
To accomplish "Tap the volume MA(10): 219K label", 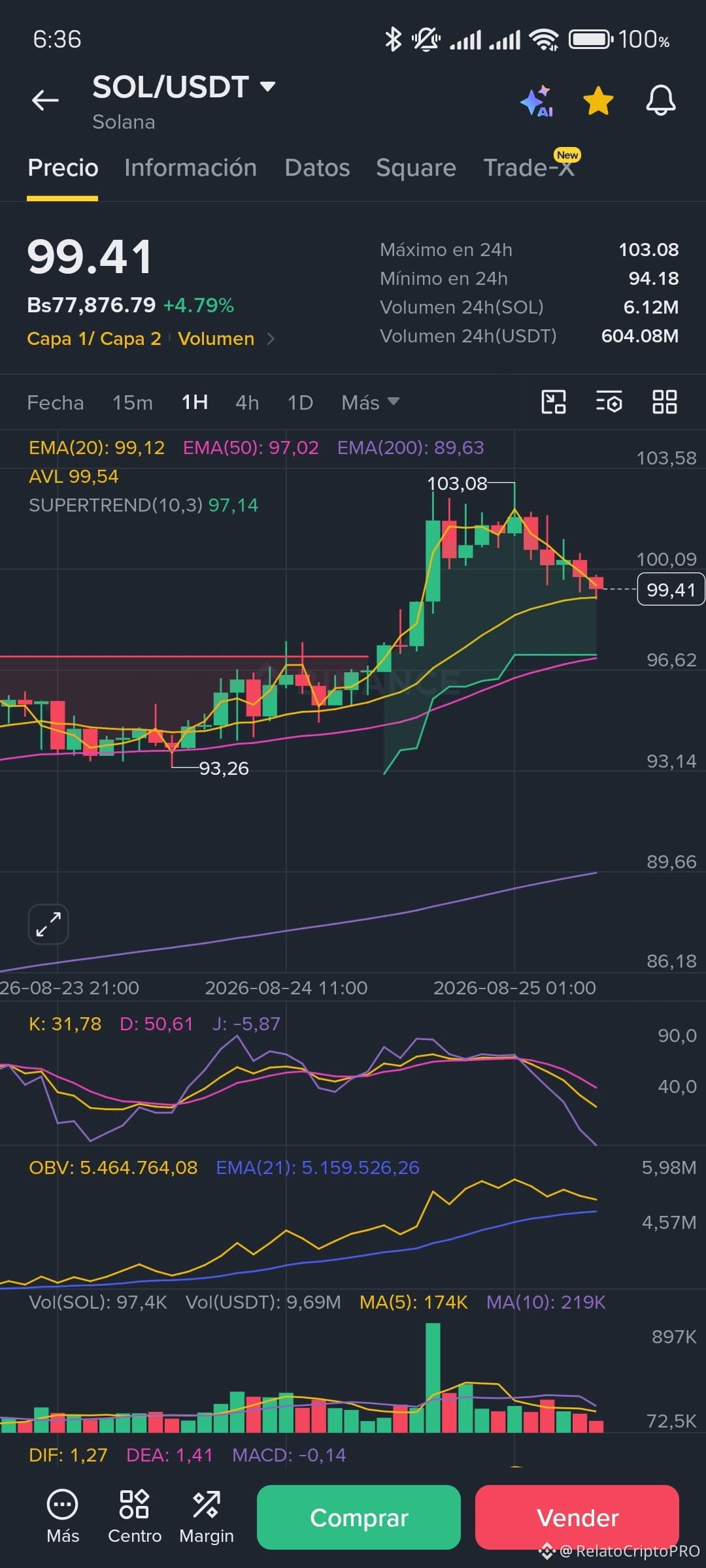I will [x=546, y=1302].
